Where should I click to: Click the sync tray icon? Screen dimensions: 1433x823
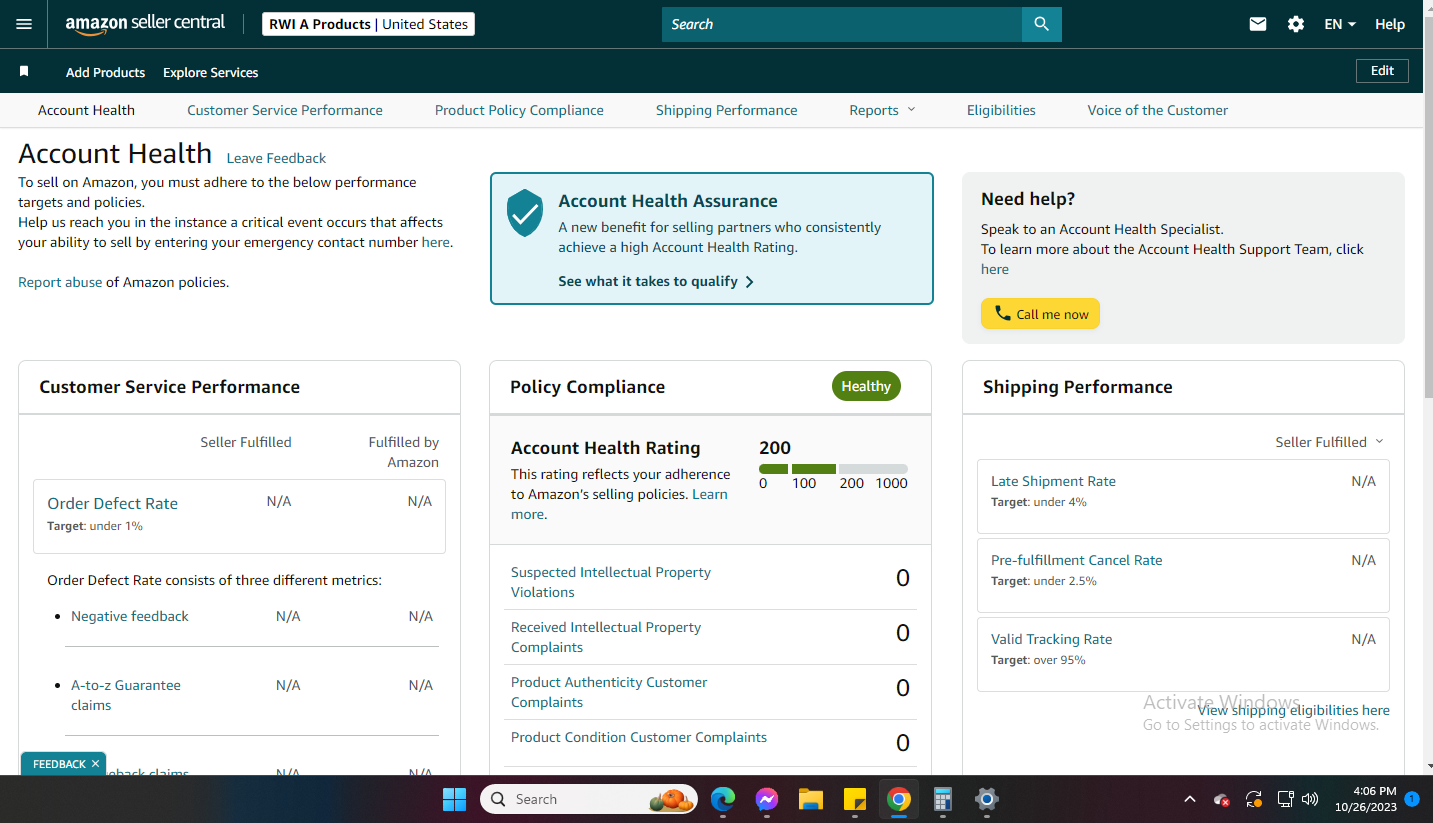point(1254,799)
